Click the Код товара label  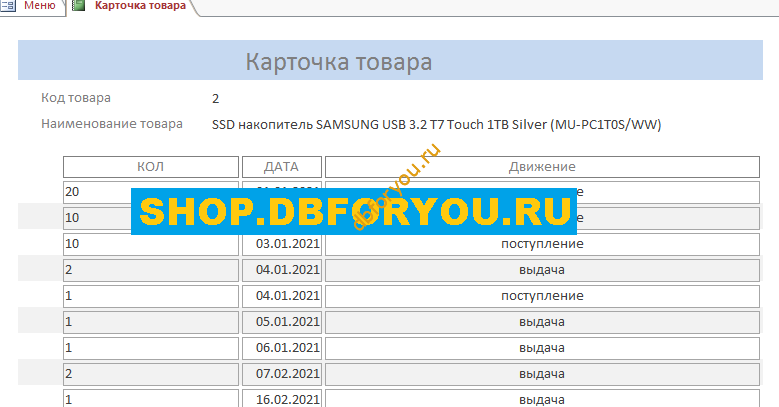tap(76, 98)
